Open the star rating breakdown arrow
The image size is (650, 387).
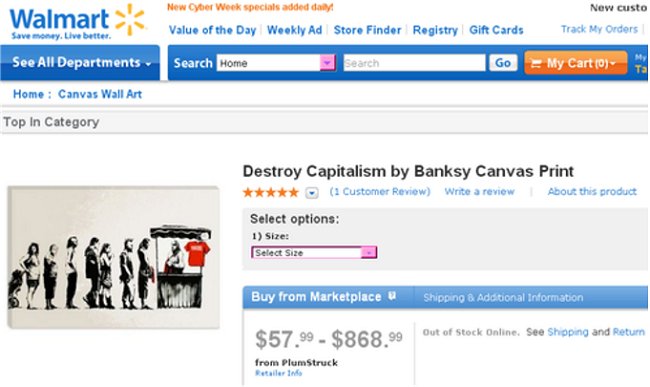pos(312,193)
